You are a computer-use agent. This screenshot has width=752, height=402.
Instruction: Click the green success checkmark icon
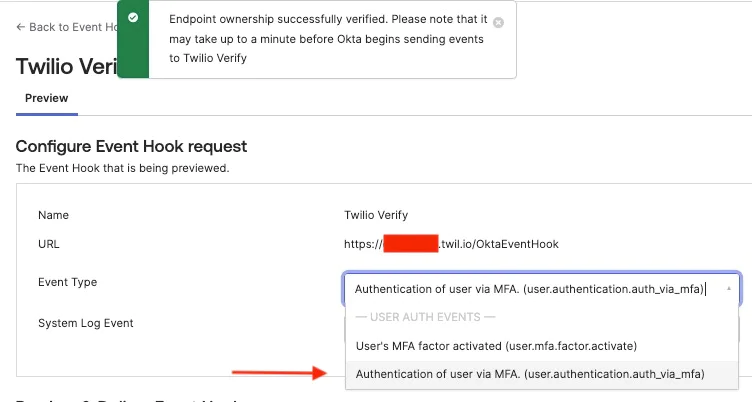pyautogui.click(x=133, y=18)
